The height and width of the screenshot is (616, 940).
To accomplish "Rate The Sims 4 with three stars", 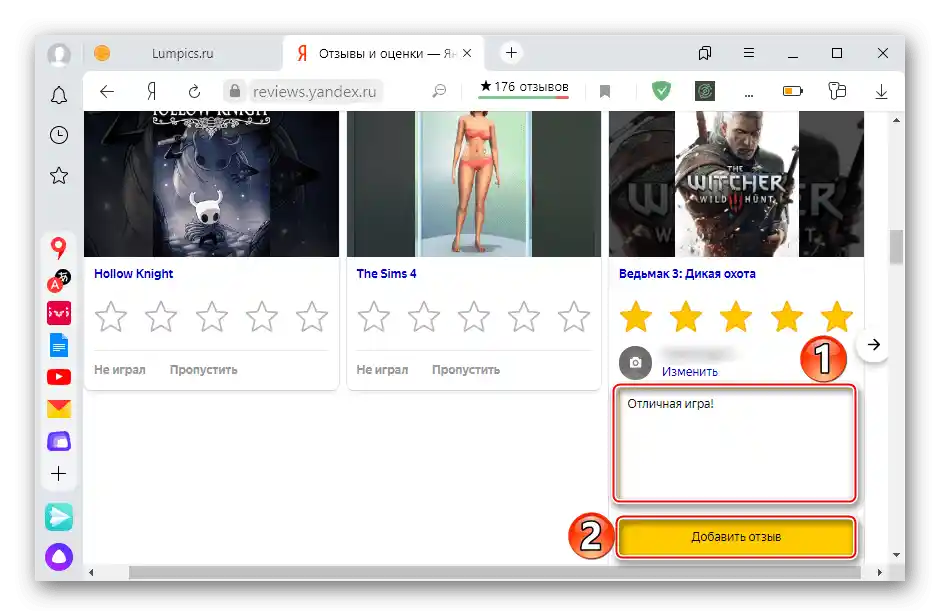I will (474, 317).
